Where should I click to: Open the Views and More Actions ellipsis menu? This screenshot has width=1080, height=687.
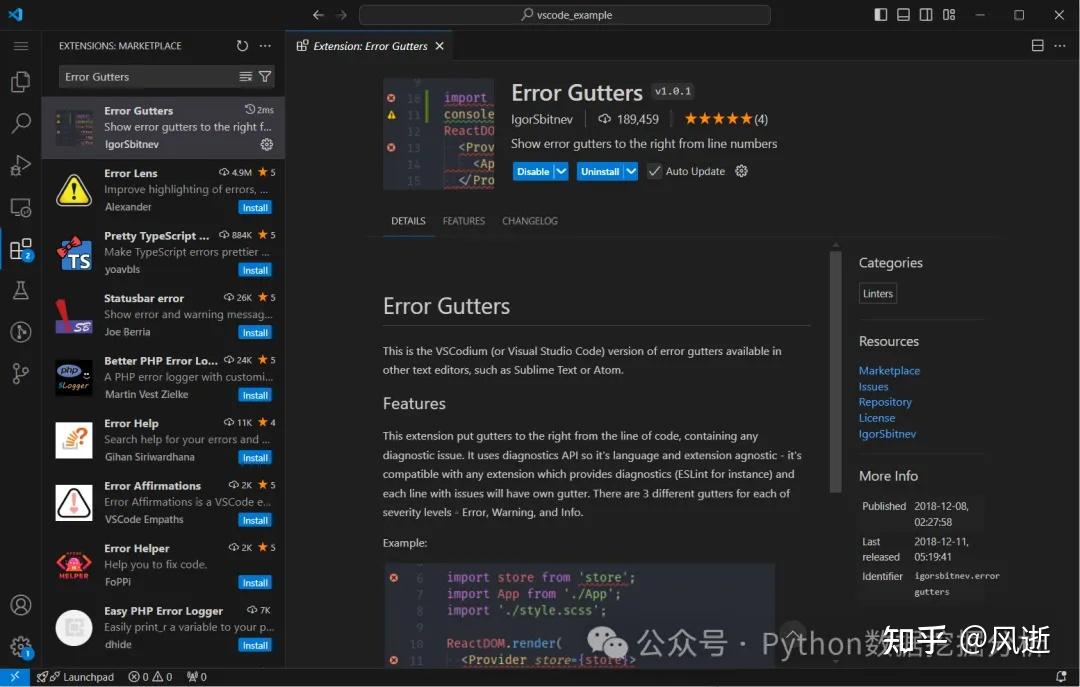pos(265,46)
